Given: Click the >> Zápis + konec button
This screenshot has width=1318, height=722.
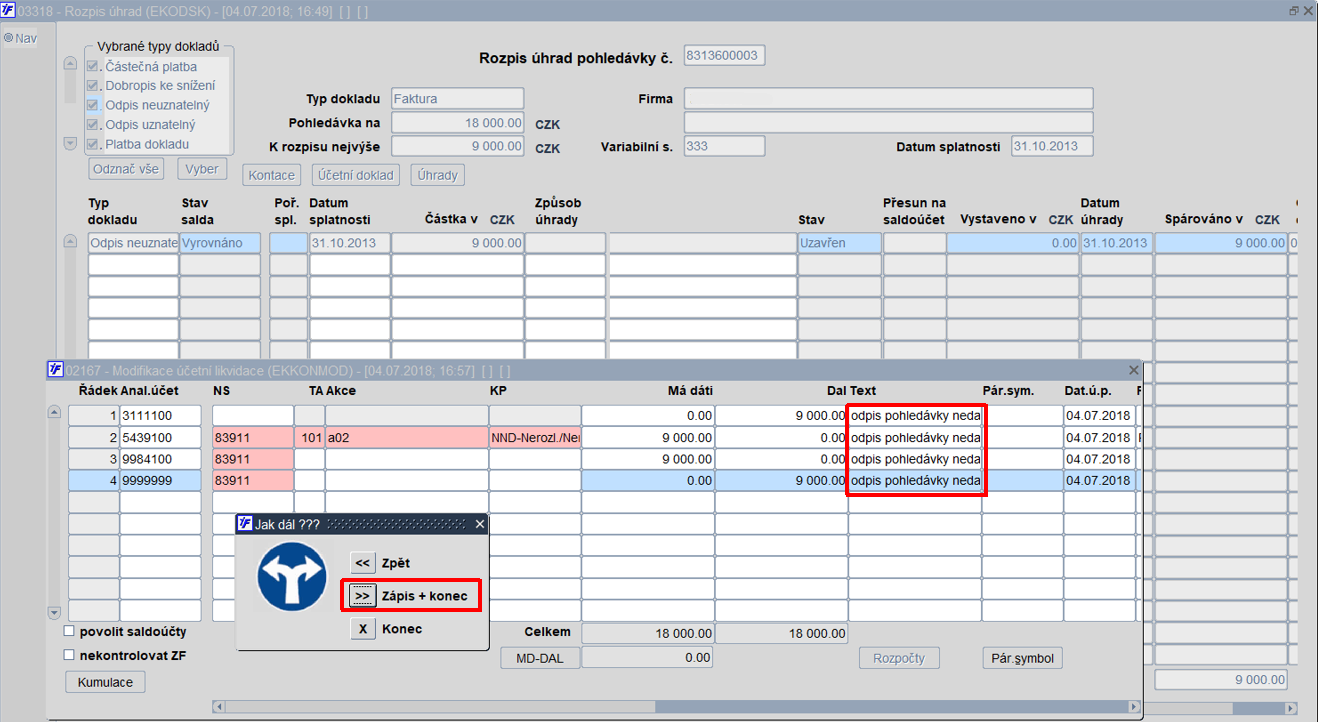Looking at the screenshot, I should click(x=362, y=596).
